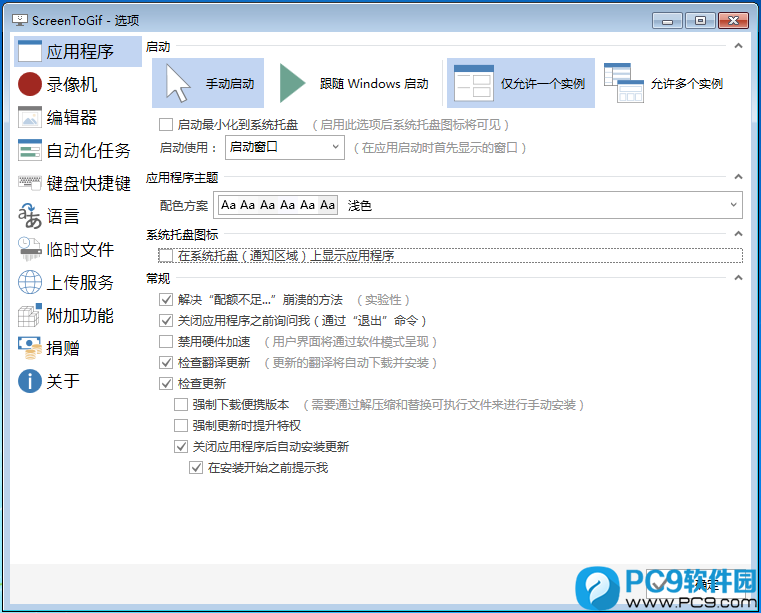761x613 pixels.
Task: Select the 捐赠 donate icon
Action: coord(30,348)
